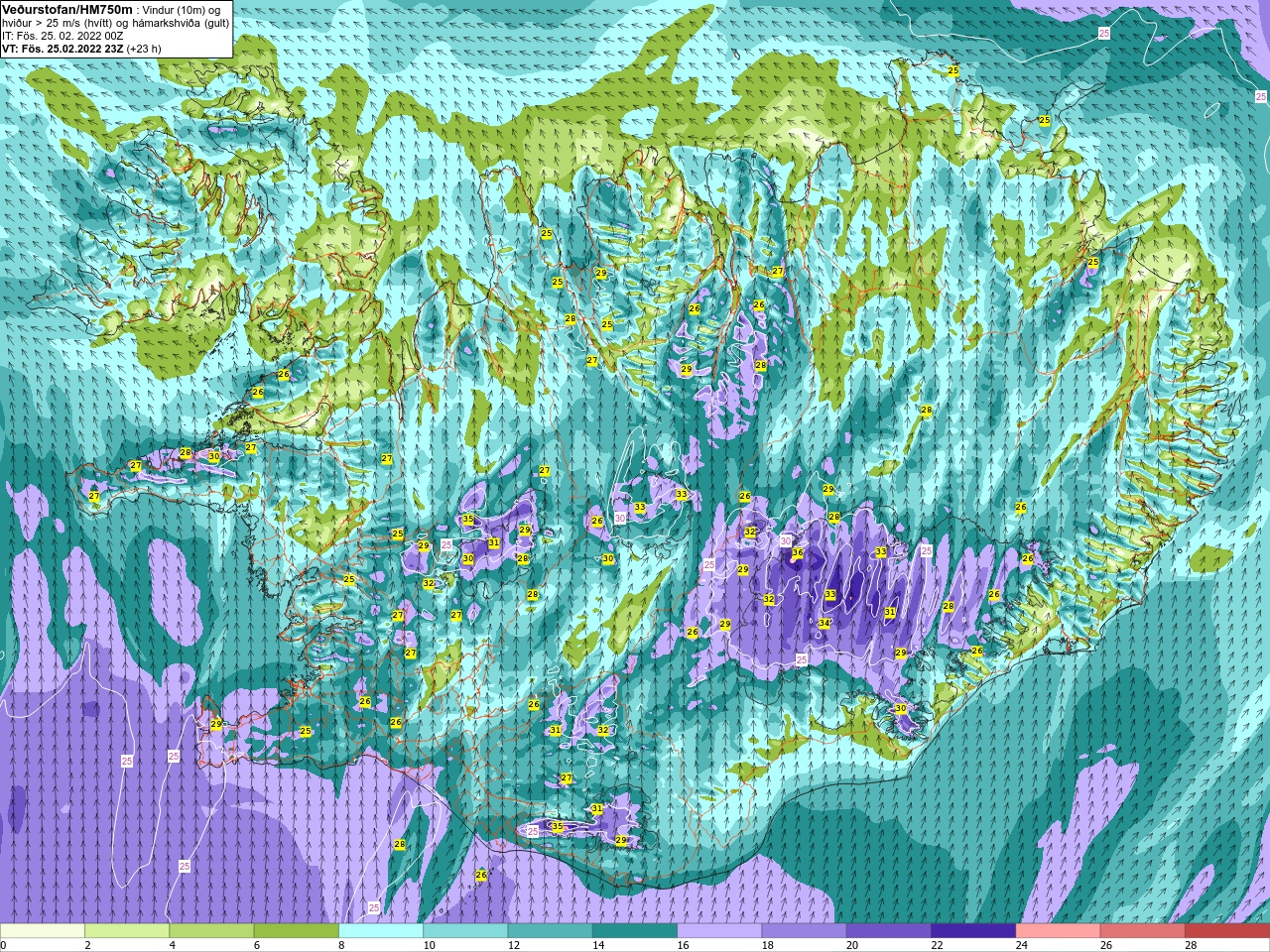Click the 24–26 m/s pink legend swatch
The width and height of the screenshot is (1270, 952).
coord(1058,931)
